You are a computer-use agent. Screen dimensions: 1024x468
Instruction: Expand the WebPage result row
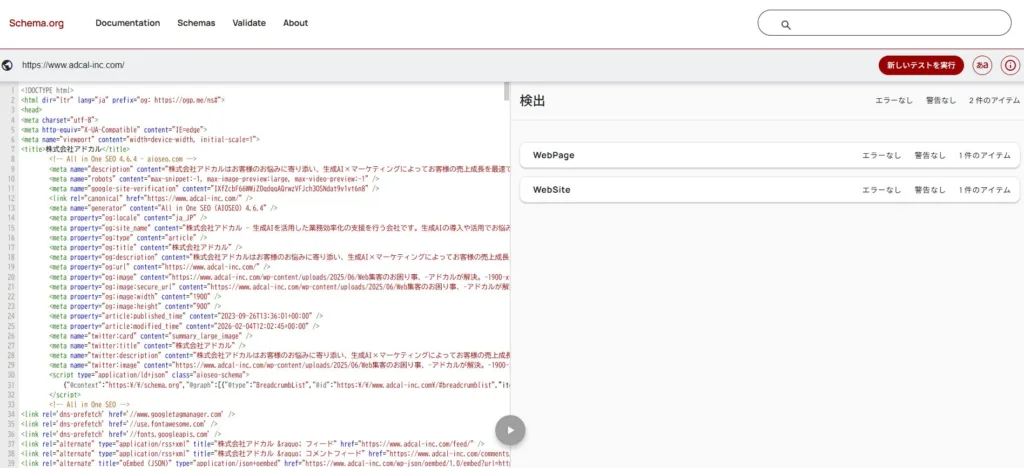[x=769, y=155]
